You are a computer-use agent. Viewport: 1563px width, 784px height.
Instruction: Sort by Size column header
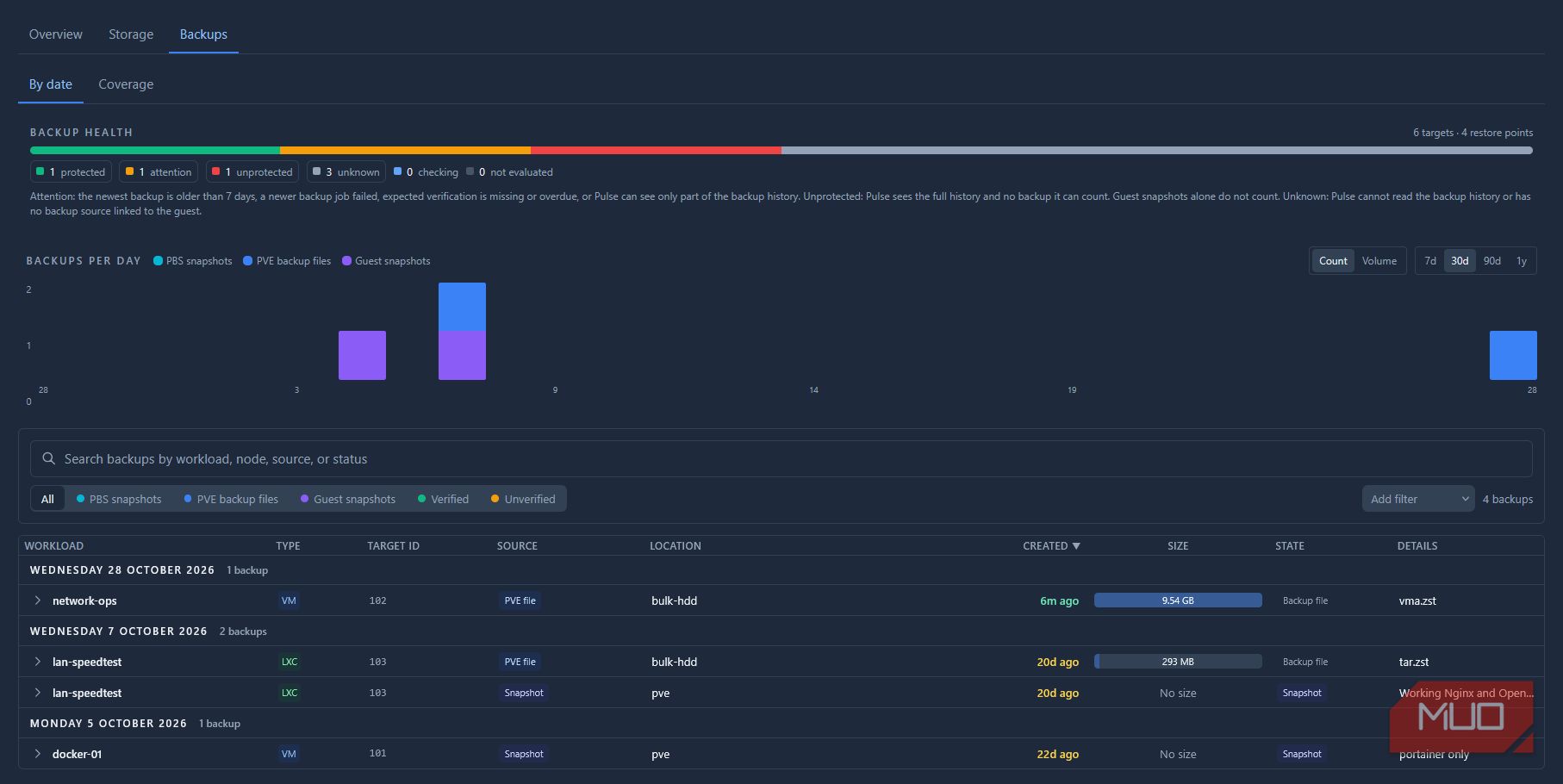tap(1178, 546)
